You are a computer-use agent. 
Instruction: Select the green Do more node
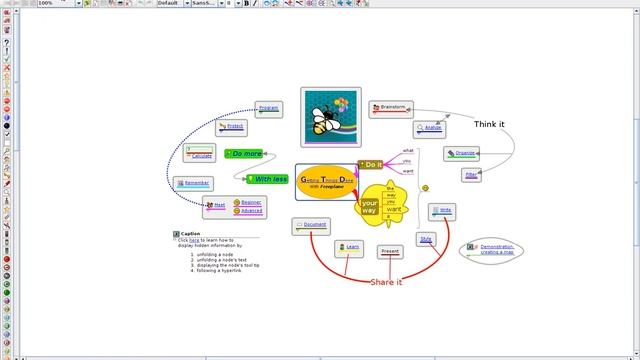[x=244, y=153]
